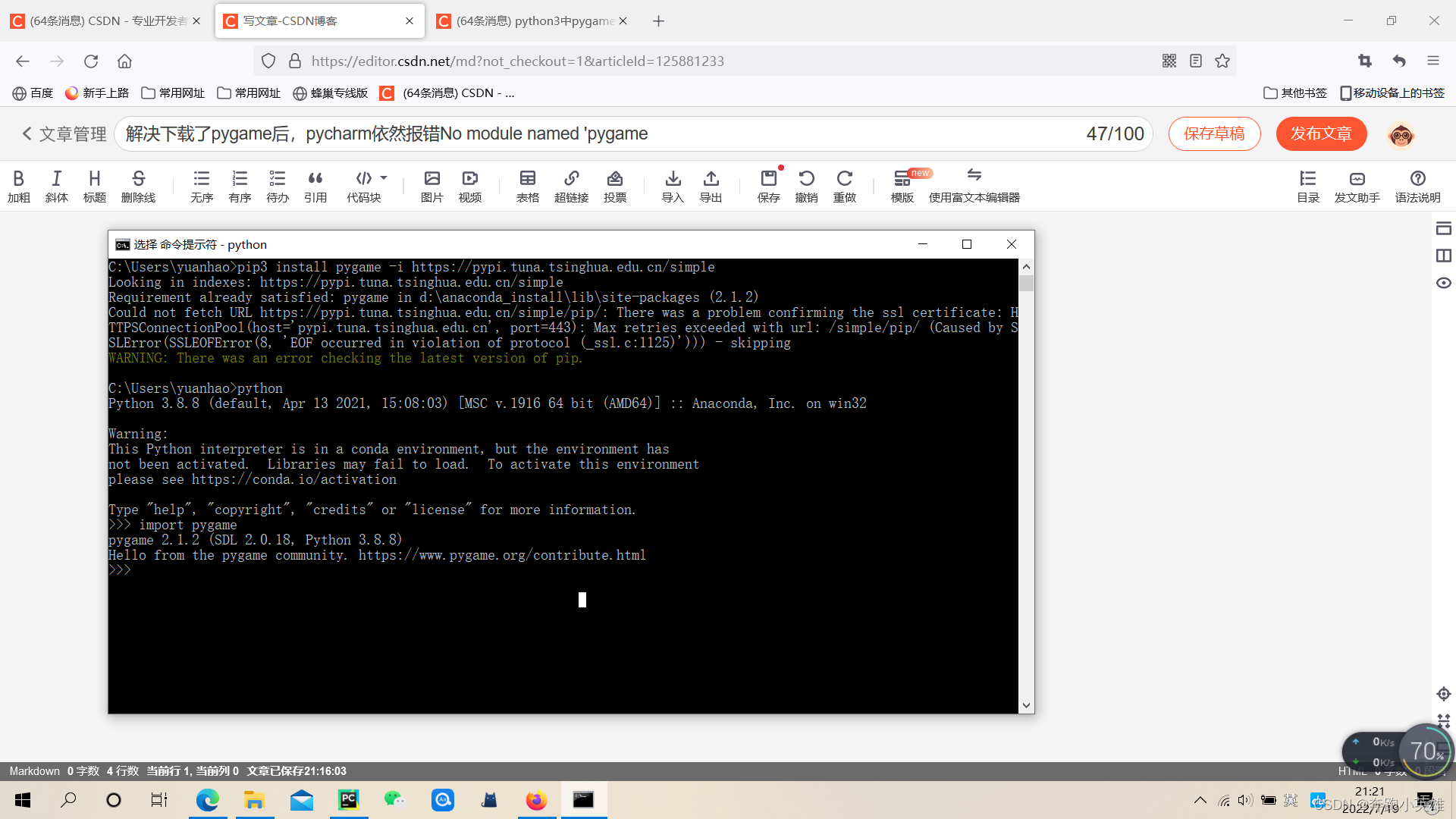Image resolution: width=1456 pixels, height=819 pixels.
Task: Click the 模板 template icon
Action: 902,183
